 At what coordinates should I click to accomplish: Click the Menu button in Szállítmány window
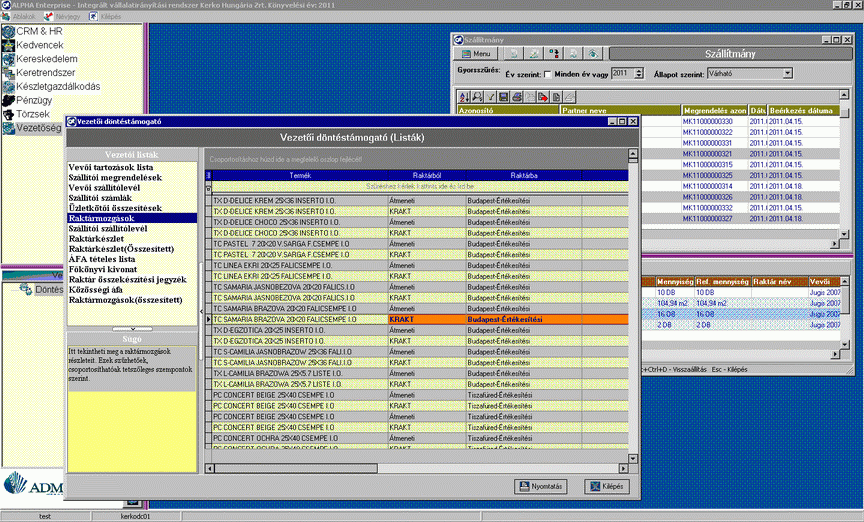[x=476, y=53]
